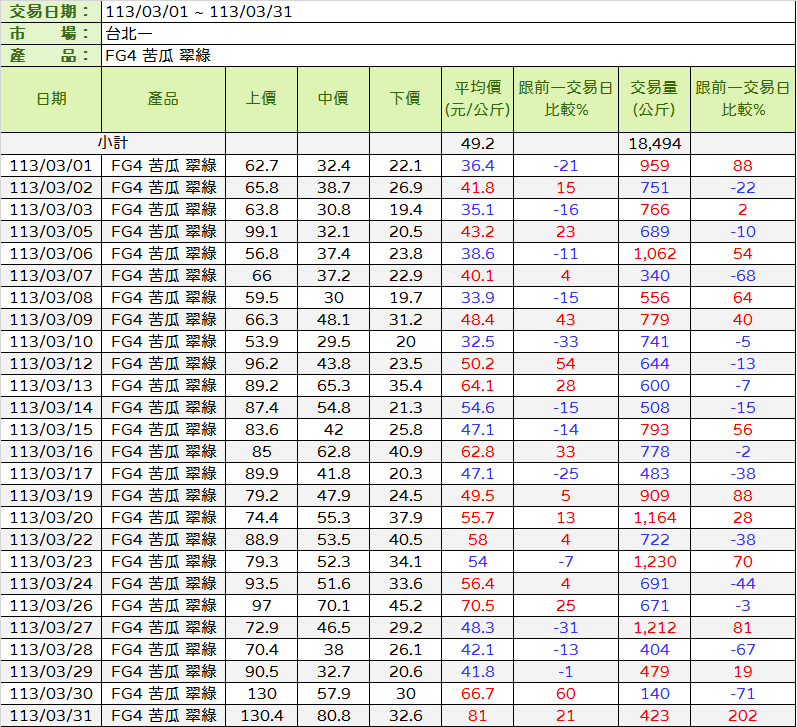This screenshot has width=797, height=727.
Task: Click the 下價 column header
Action: click(x=405, y=99)
